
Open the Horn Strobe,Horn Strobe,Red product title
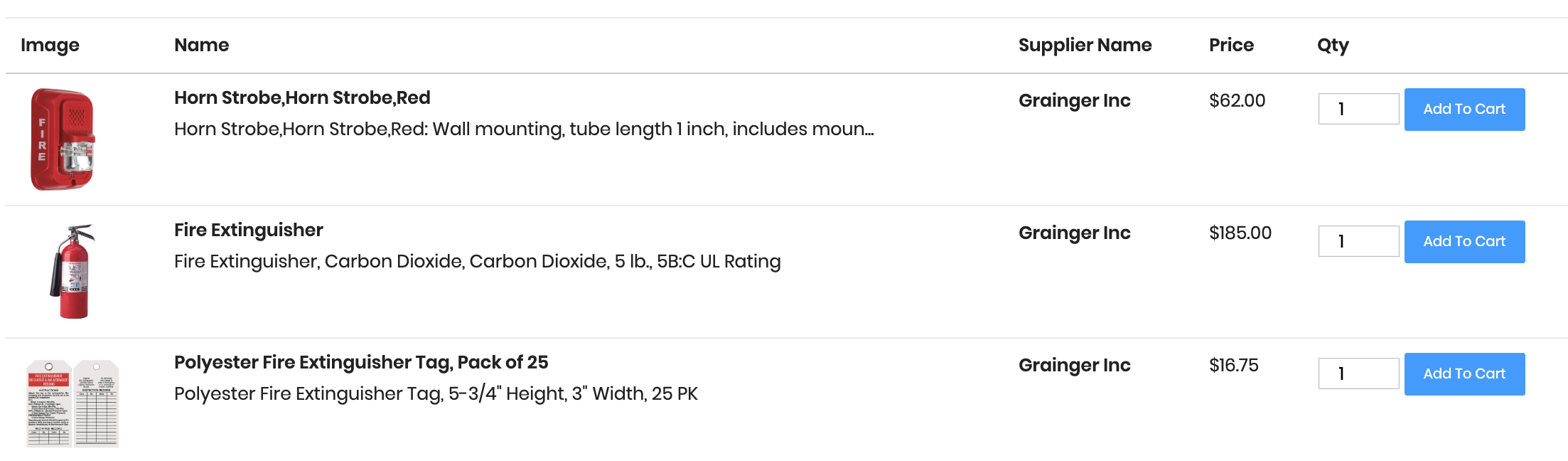(302, 98)
